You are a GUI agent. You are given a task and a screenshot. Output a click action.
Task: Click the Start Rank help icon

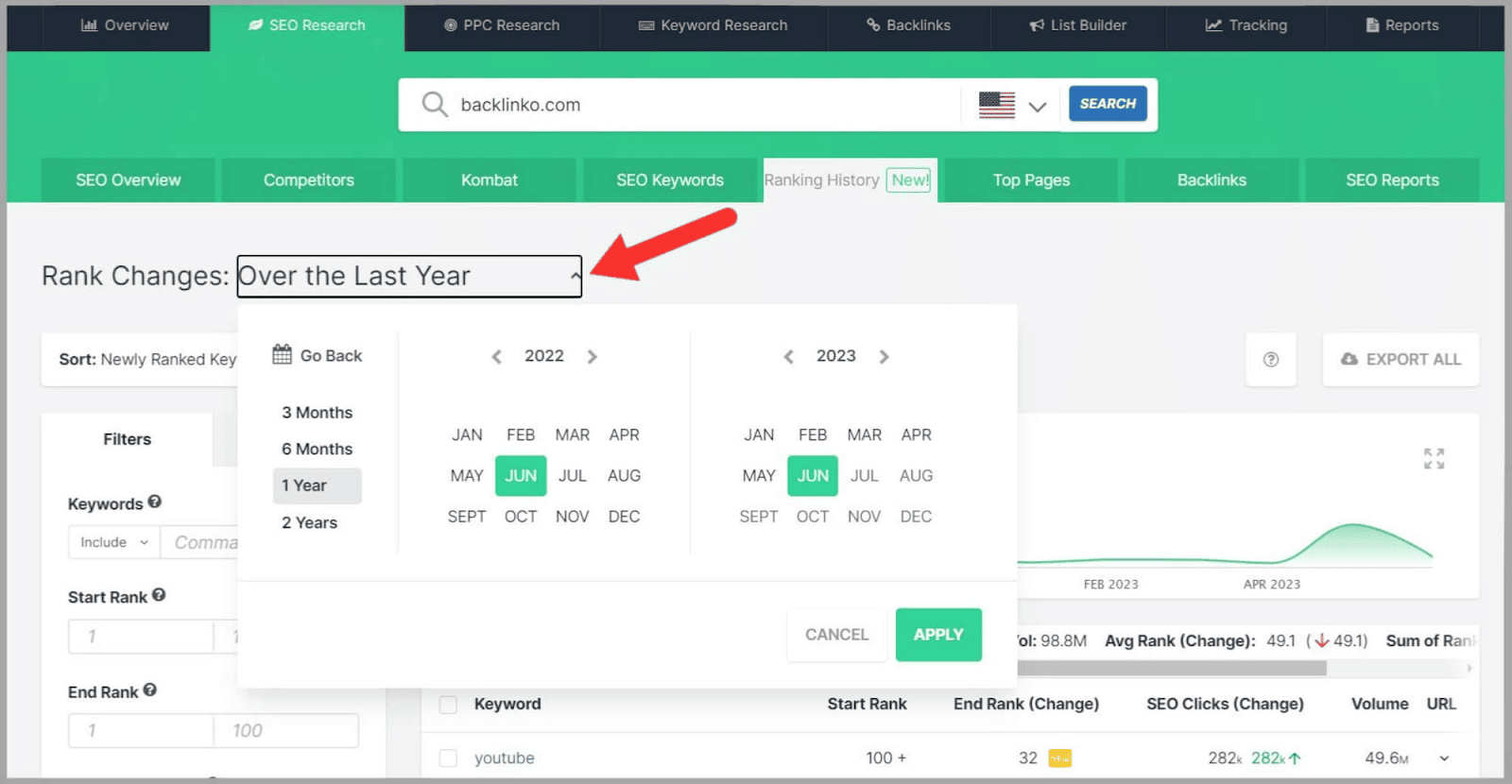pyautogui.click(x=159, y=595)
